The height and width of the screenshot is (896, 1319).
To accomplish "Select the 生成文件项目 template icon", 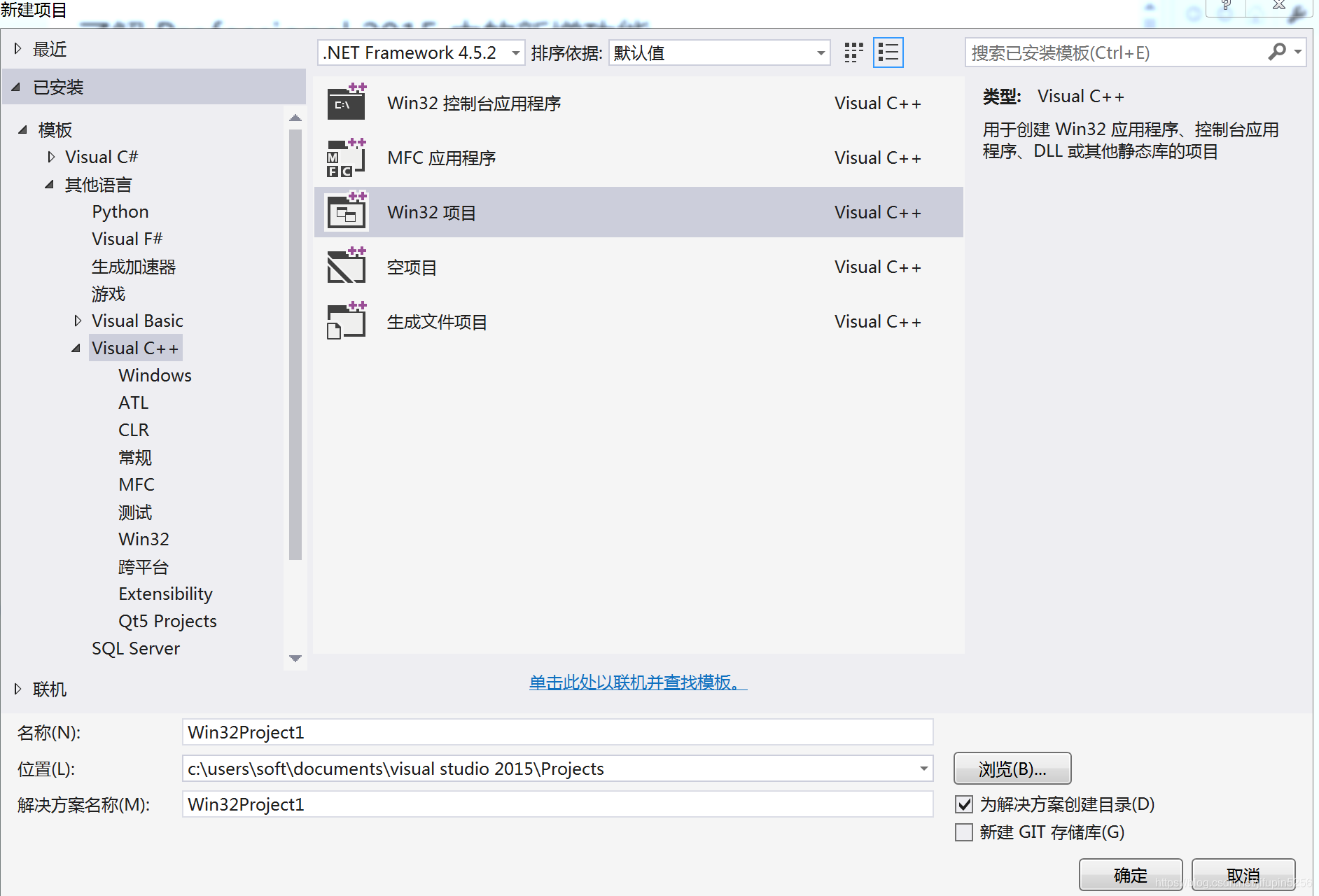I will point(346,321).
